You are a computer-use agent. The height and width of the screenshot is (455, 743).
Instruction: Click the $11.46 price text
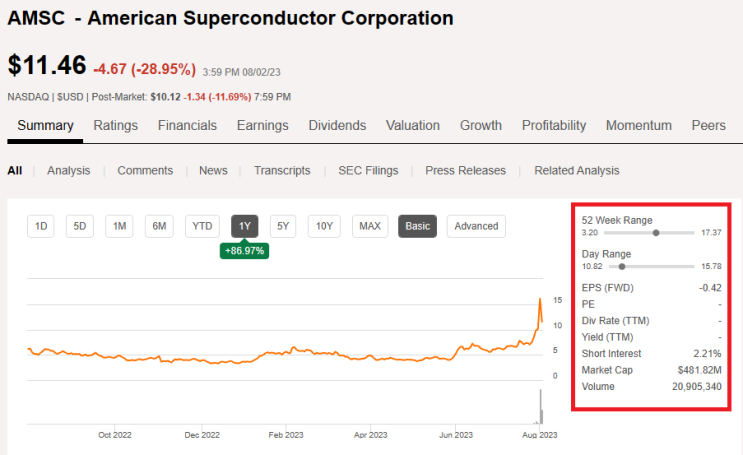(x=47, y=65)
